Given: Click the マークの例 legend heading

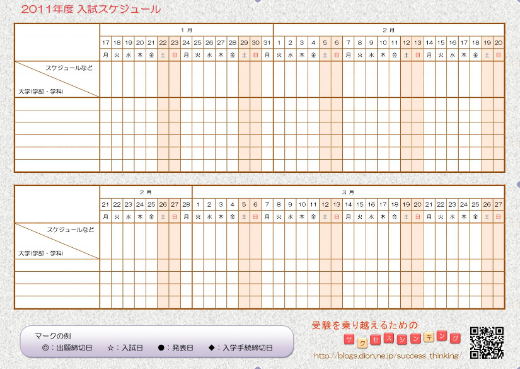Looking at the screenshot, I should coord(53,336).
